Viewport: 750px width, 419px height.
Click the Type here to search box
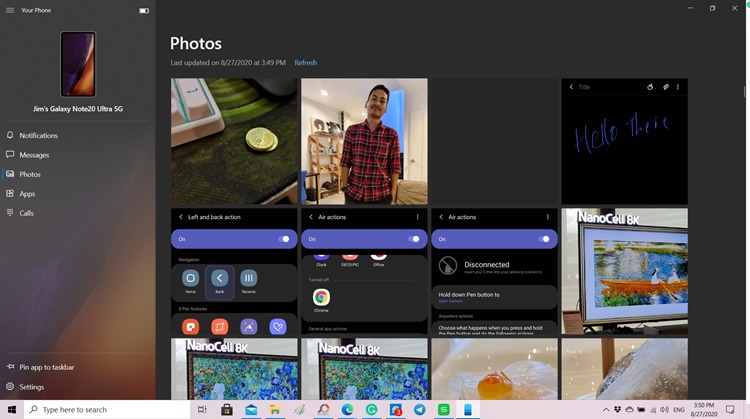click(107, 409)
